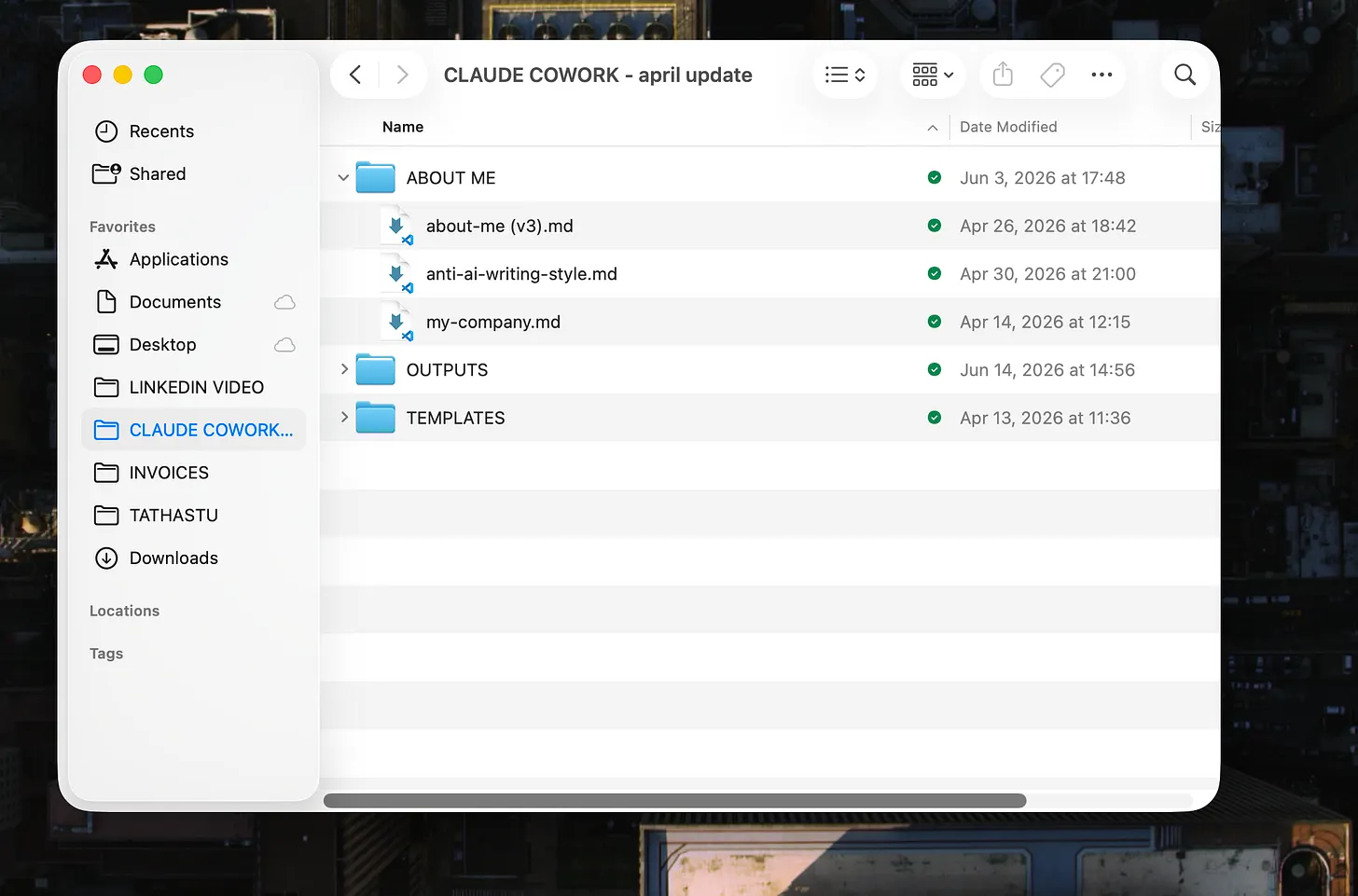Select the ABOUT ME folder icon
This screenshot has height=896, width=1358.
coord(375,177)
